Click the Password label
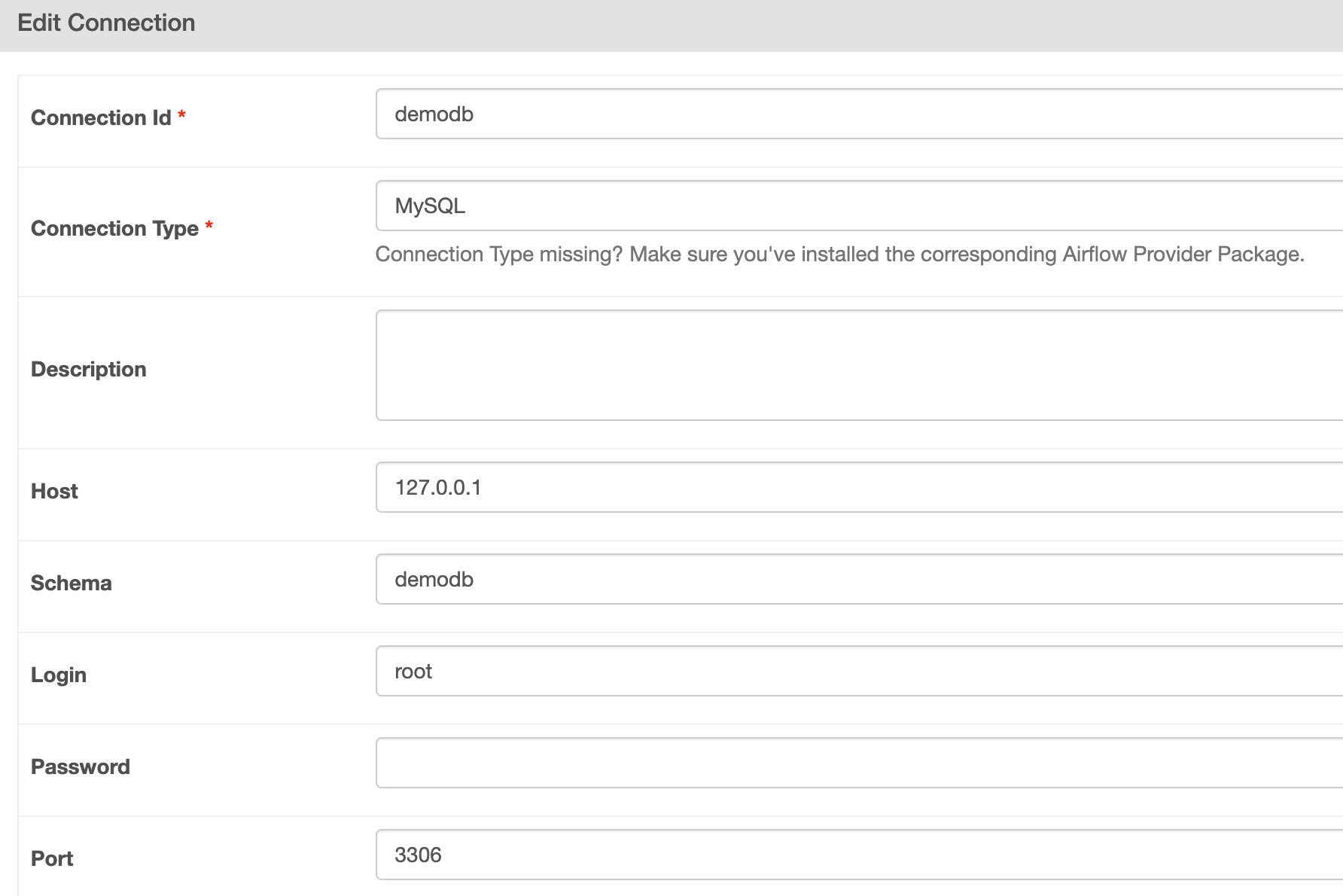The image size is (1343, 896). 81,767
